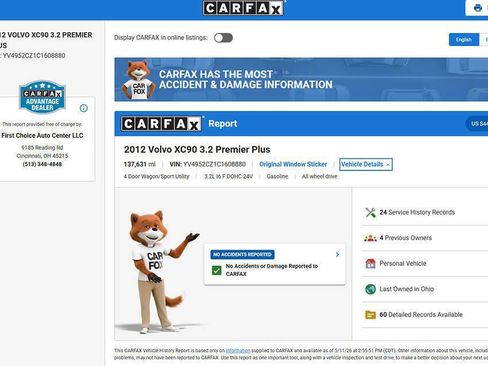Click the folder icon for Detailed Records
Screen dimensions: 488x366
click(x=370, y=315)
